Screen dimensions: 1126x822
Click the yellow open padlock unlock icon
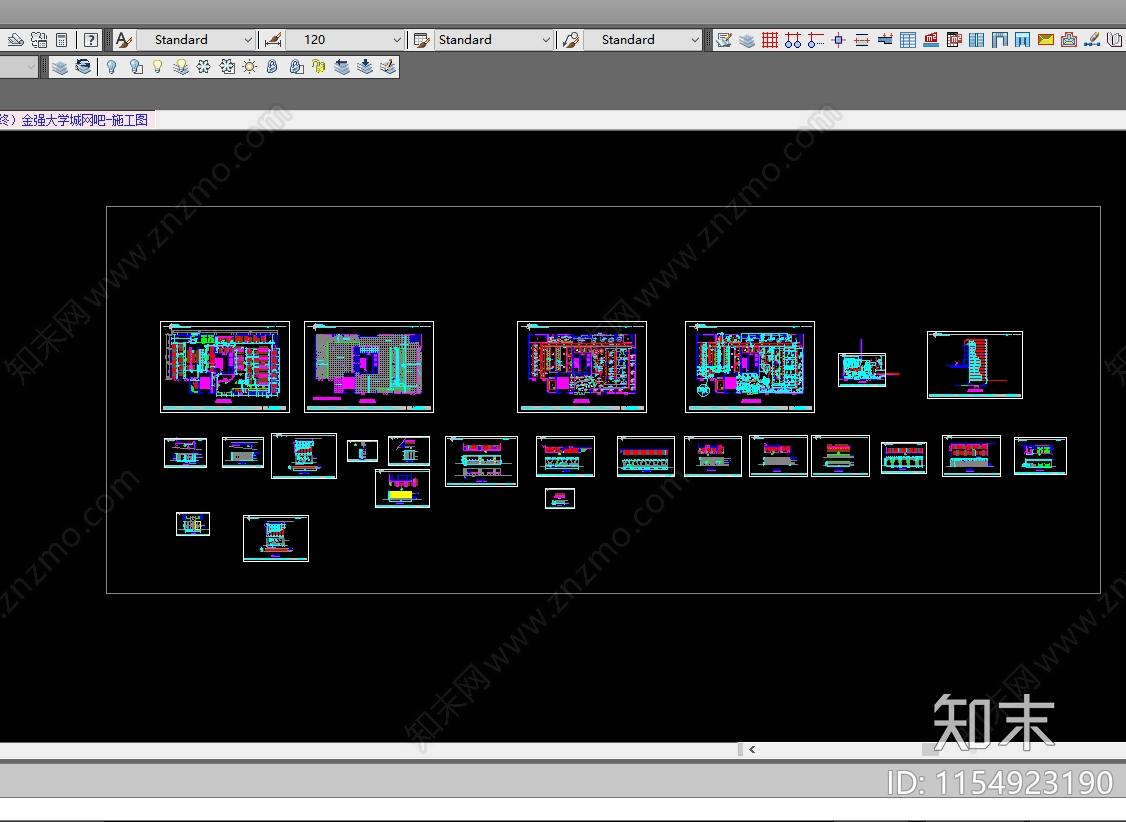[318, 67]
